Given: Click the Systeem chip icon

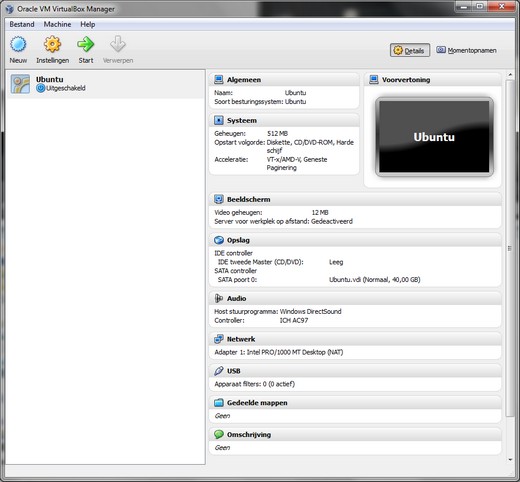Looking at the screenshot, I should pyautogui.click(x=219, y=120).
